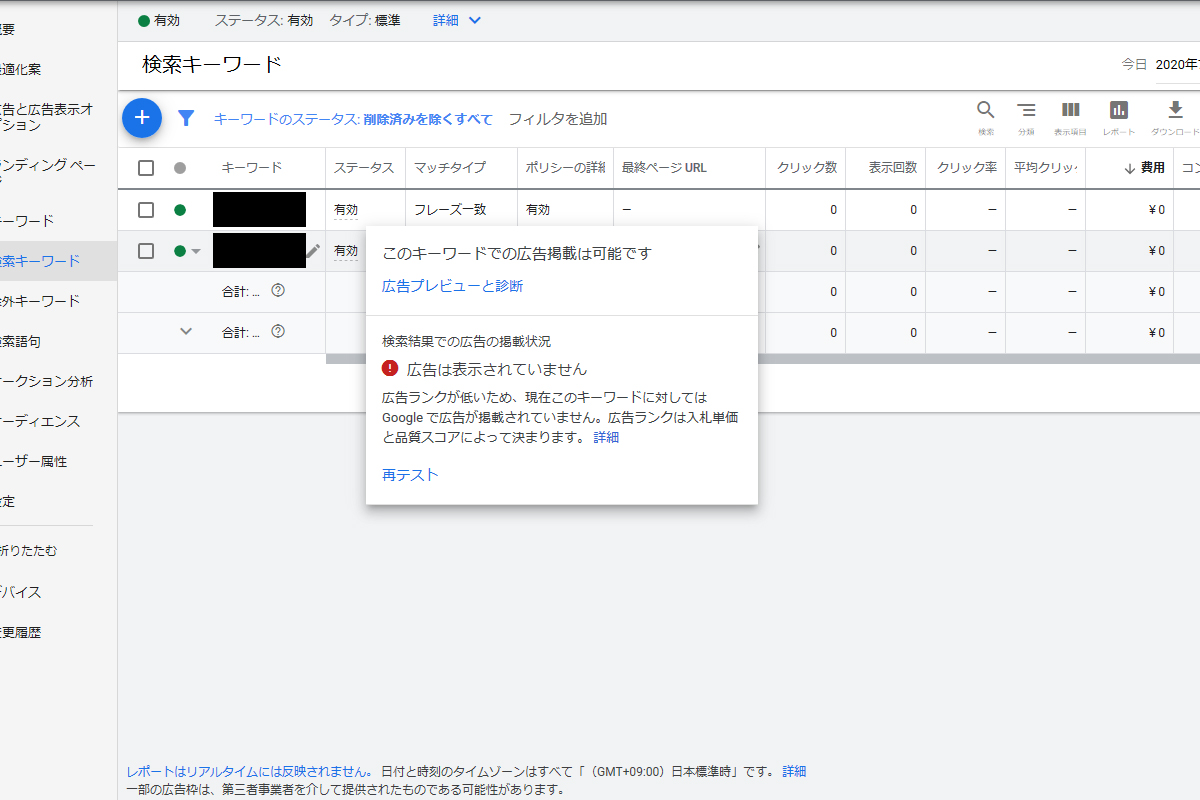Image resolution: width=1200 pixels, height=800 pixels.
Task: Open オーディエンス sidebar item
Action: pyautogui.click(x=40, y=421)
